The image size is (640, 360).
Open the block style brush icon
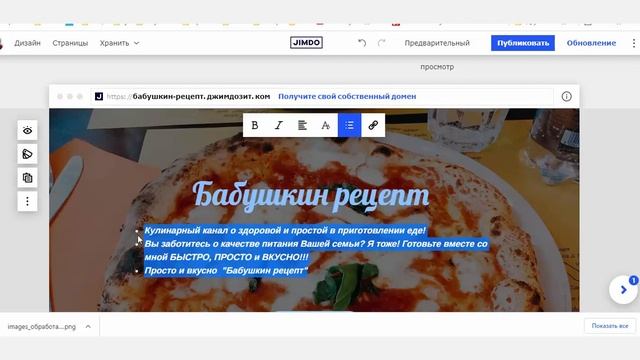point(27,154)
